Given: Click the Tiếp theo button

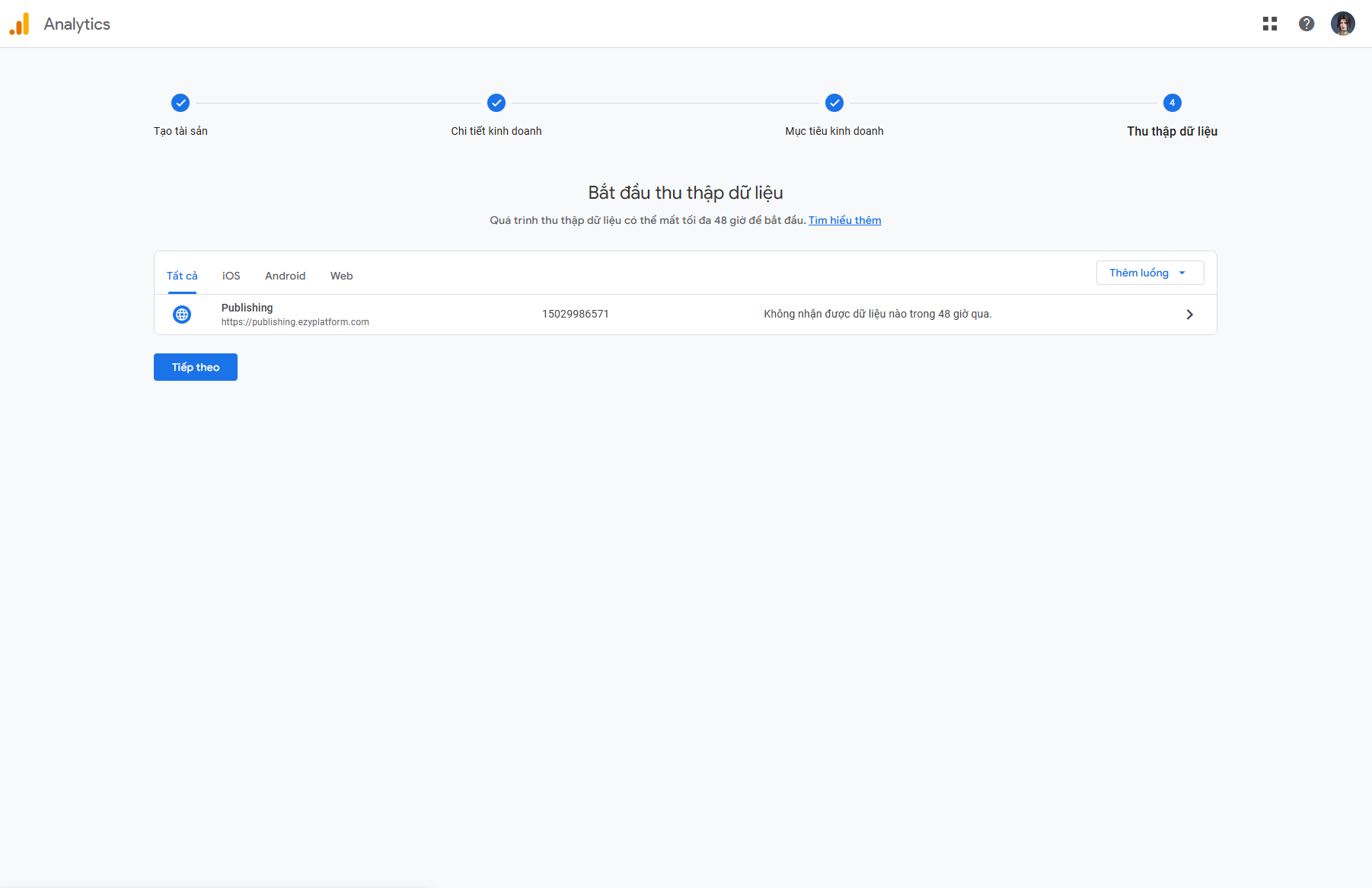Looking at the screenshot, I should 196,367.
